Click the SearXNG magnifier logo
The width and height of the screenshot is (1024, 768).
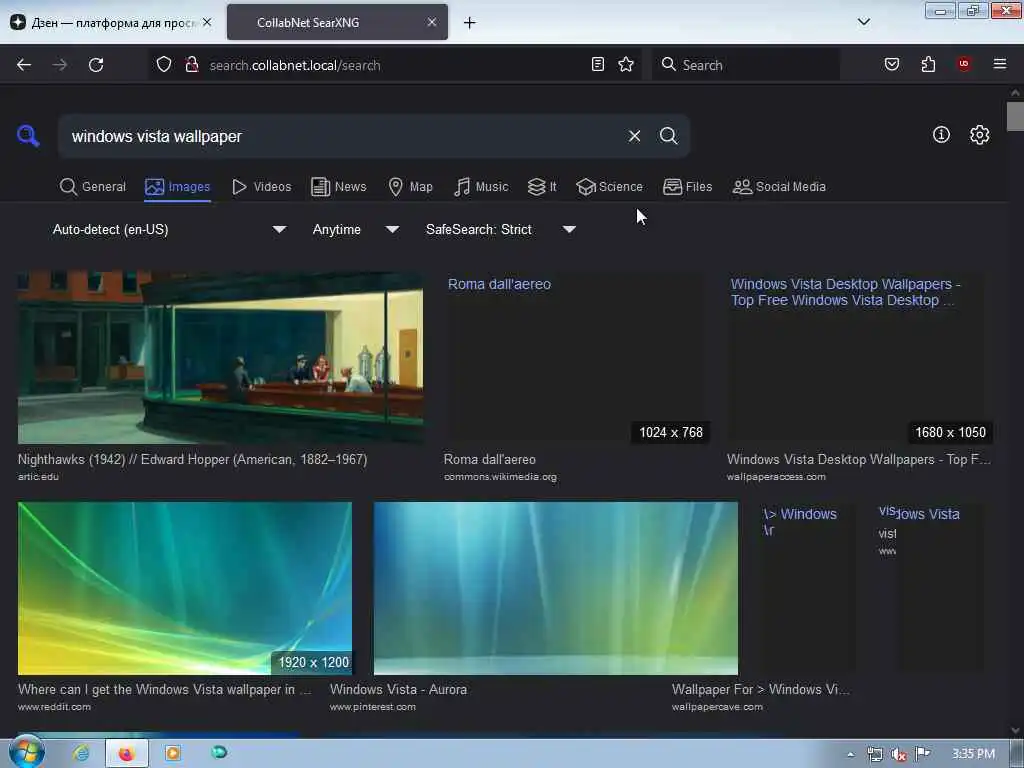pos(28,136)
